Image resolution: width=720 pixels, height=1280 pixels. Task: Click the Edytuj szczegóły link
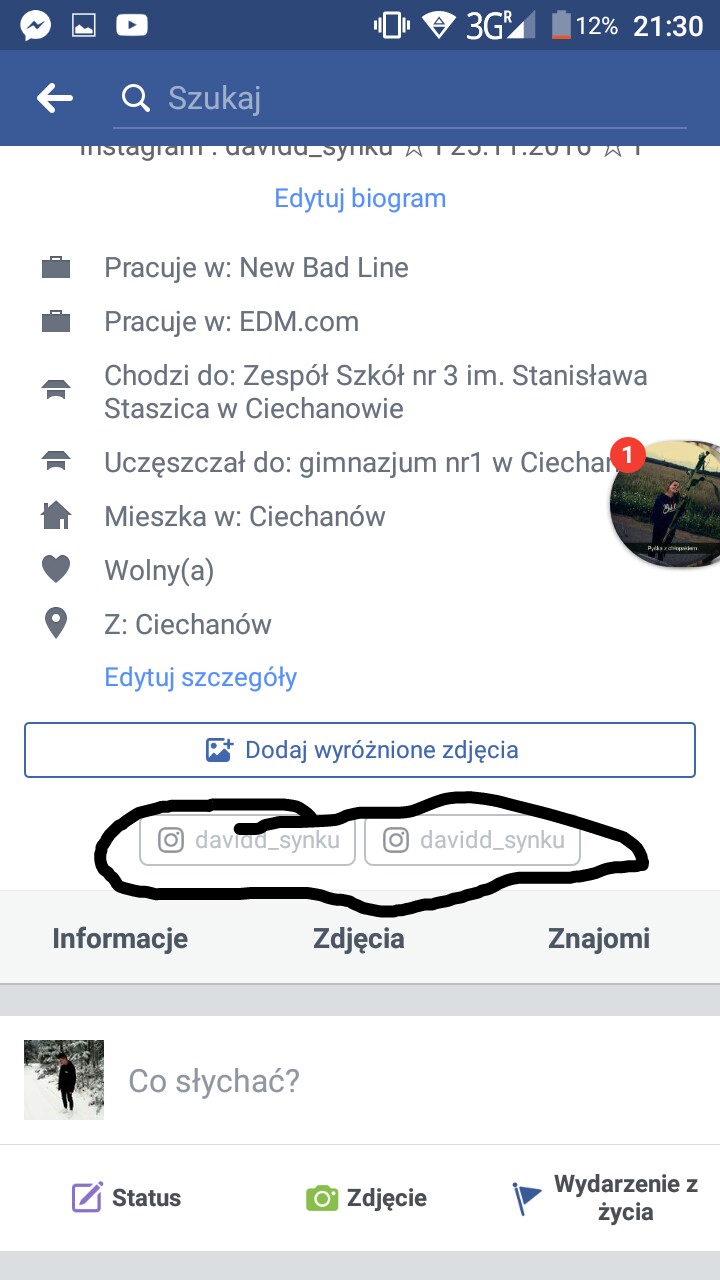pos(201,677)
